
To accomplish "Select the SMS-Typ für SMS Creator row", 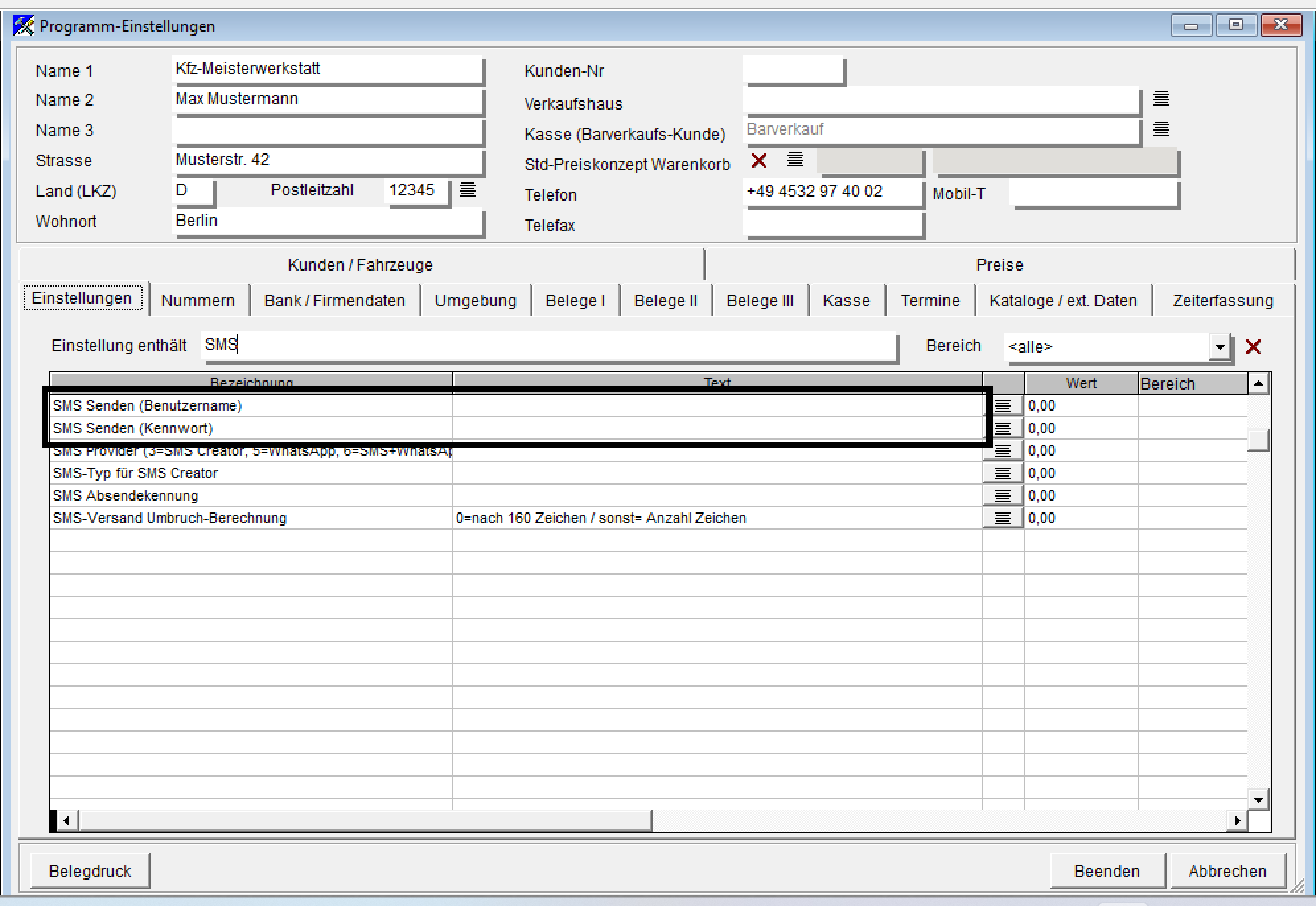I will click(648, 473).
